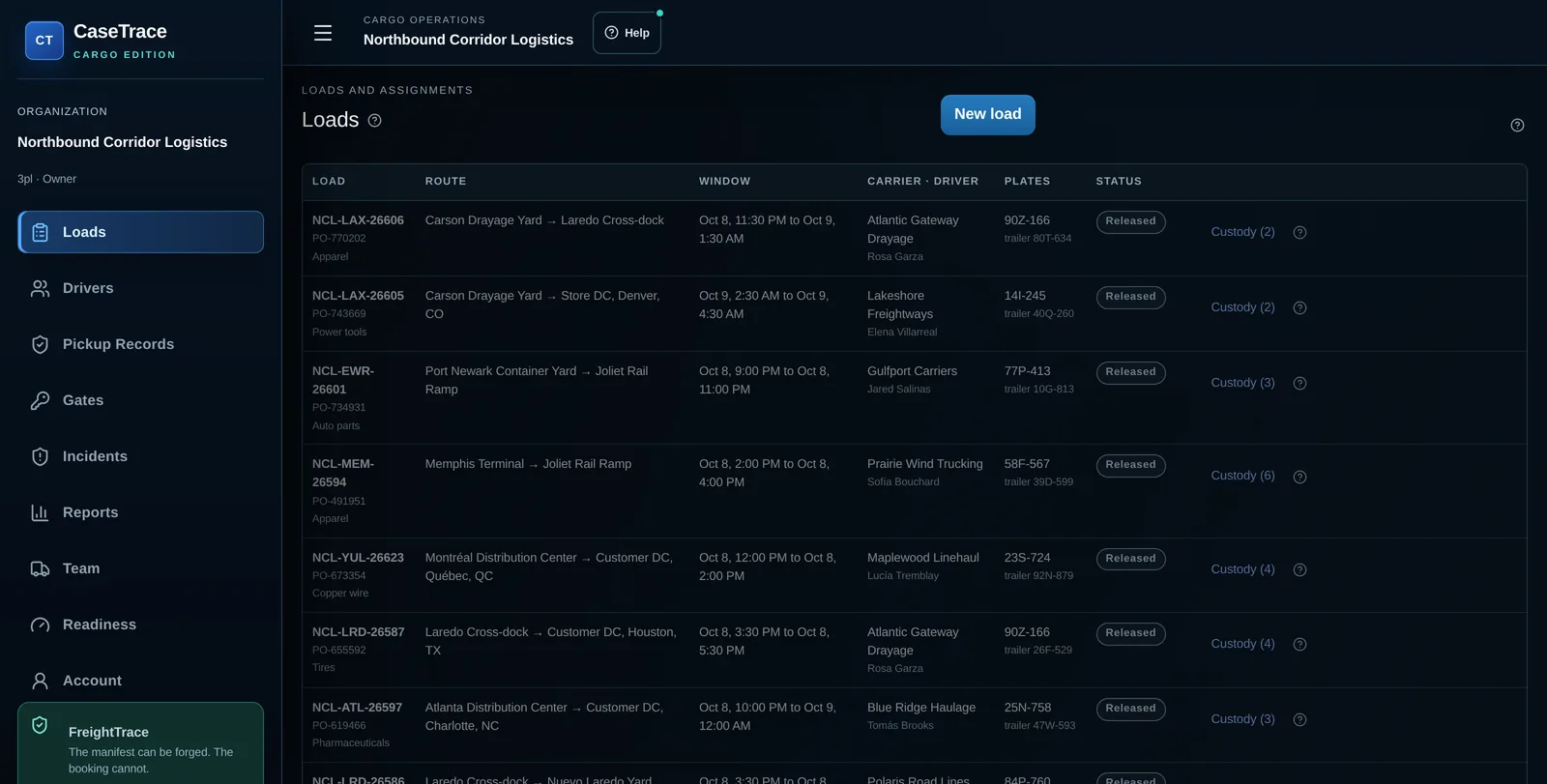The image size is (1547, 784).
Task: Open Loads in the sidebar
Action: (x=140, y=232)
